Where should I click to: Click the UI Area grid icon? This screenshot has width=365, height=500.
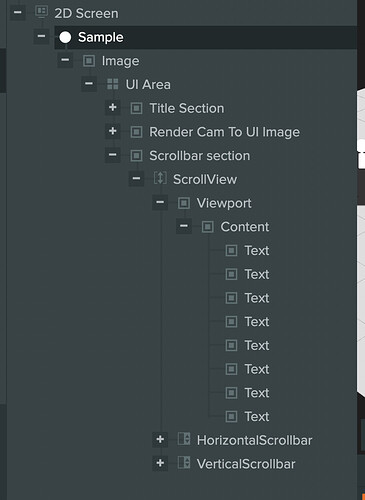coord(113,84)
